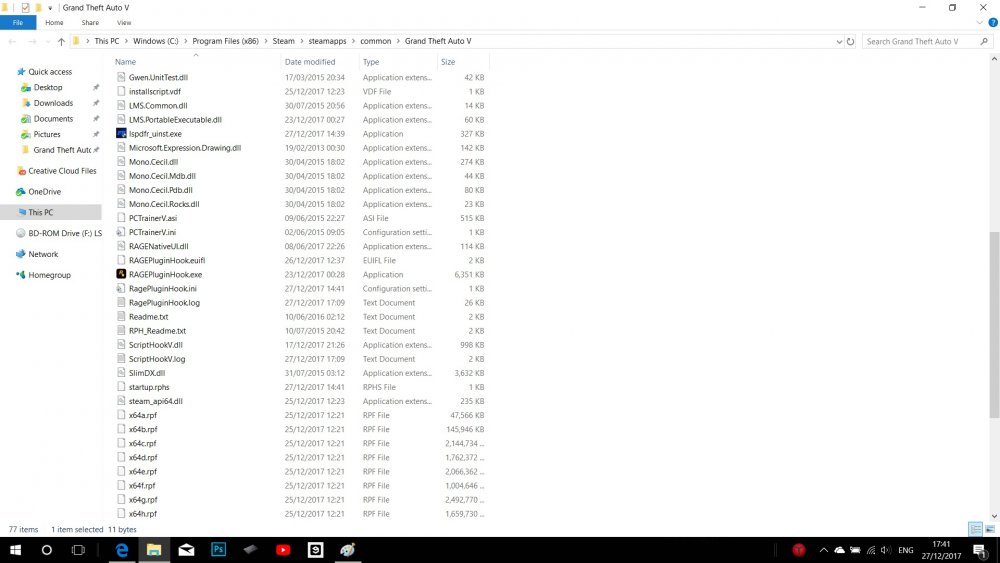
Task: Switch to details view layout icon
Action: 975,529
